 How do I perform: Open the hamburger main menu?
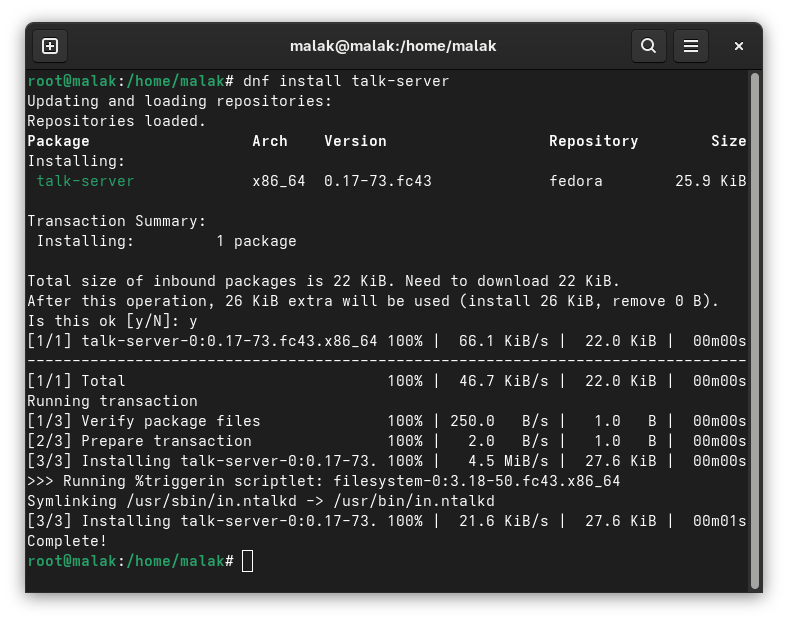[x=690, y=46]
